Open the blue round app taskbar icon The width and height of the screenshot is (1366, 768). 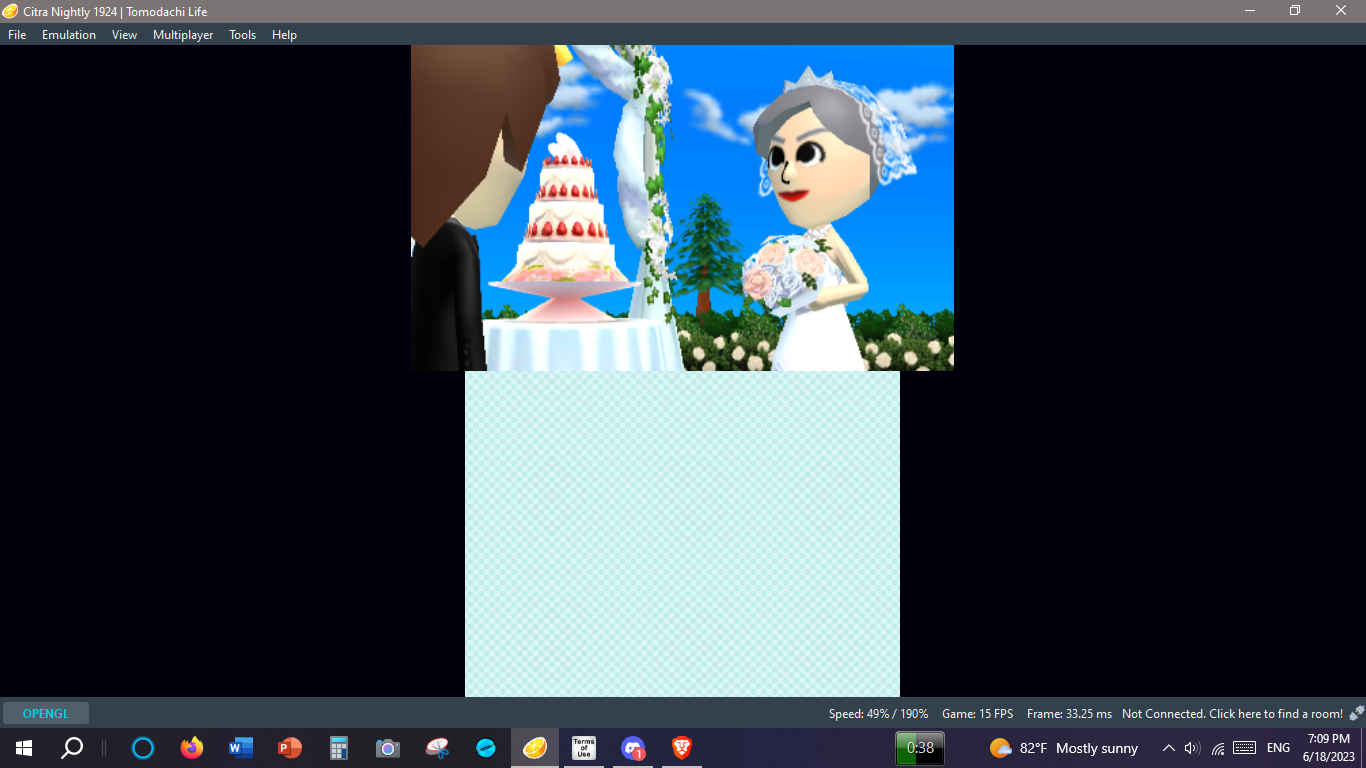486,748
